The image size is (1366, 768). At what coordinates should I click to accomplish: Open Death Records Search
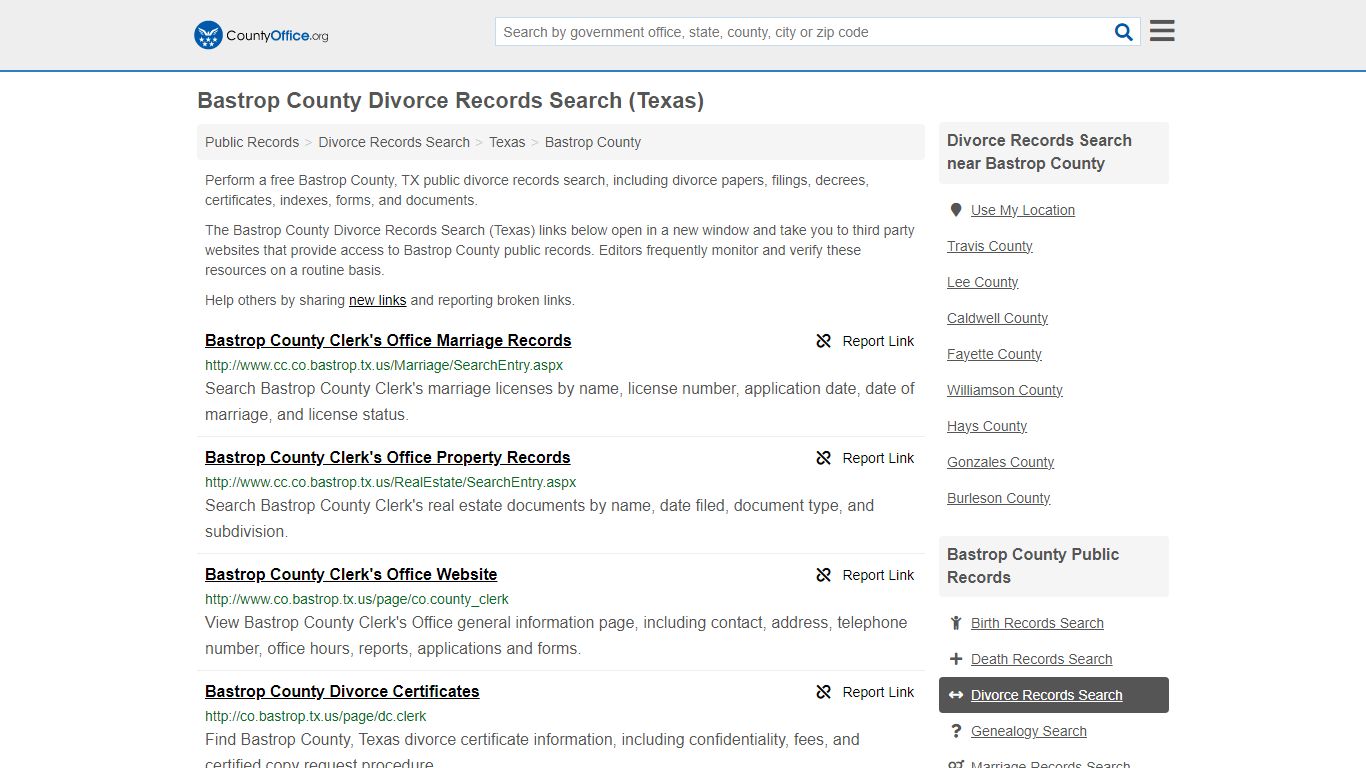(x=1041, y=659)
